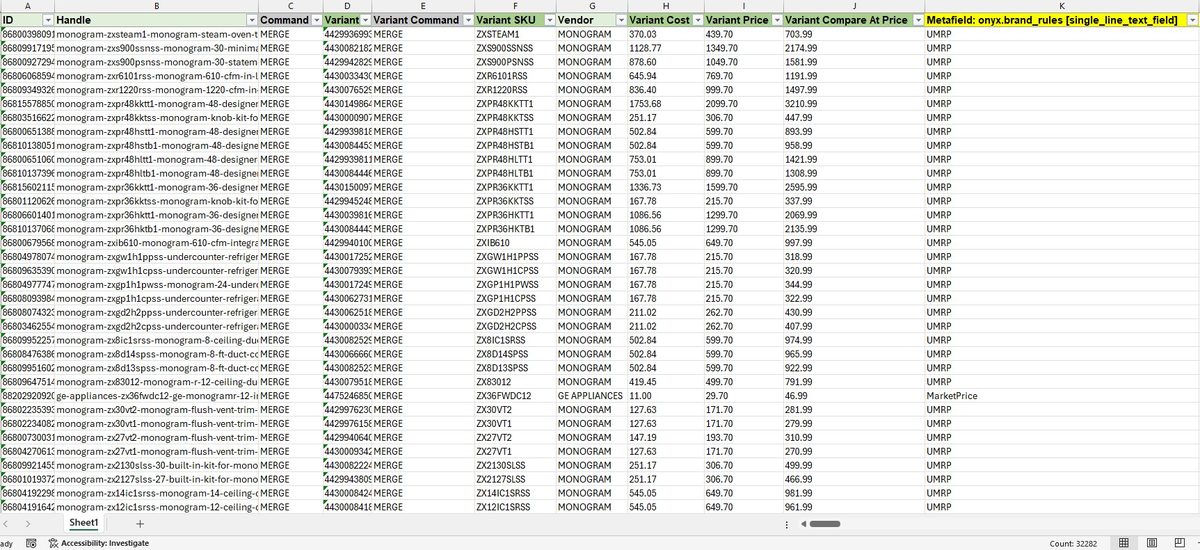Open the Variant ID column filter arrow
Image resolution: width=1200 pixels, height=550 pixels.
pyautogui.click(x=365, y=20)
